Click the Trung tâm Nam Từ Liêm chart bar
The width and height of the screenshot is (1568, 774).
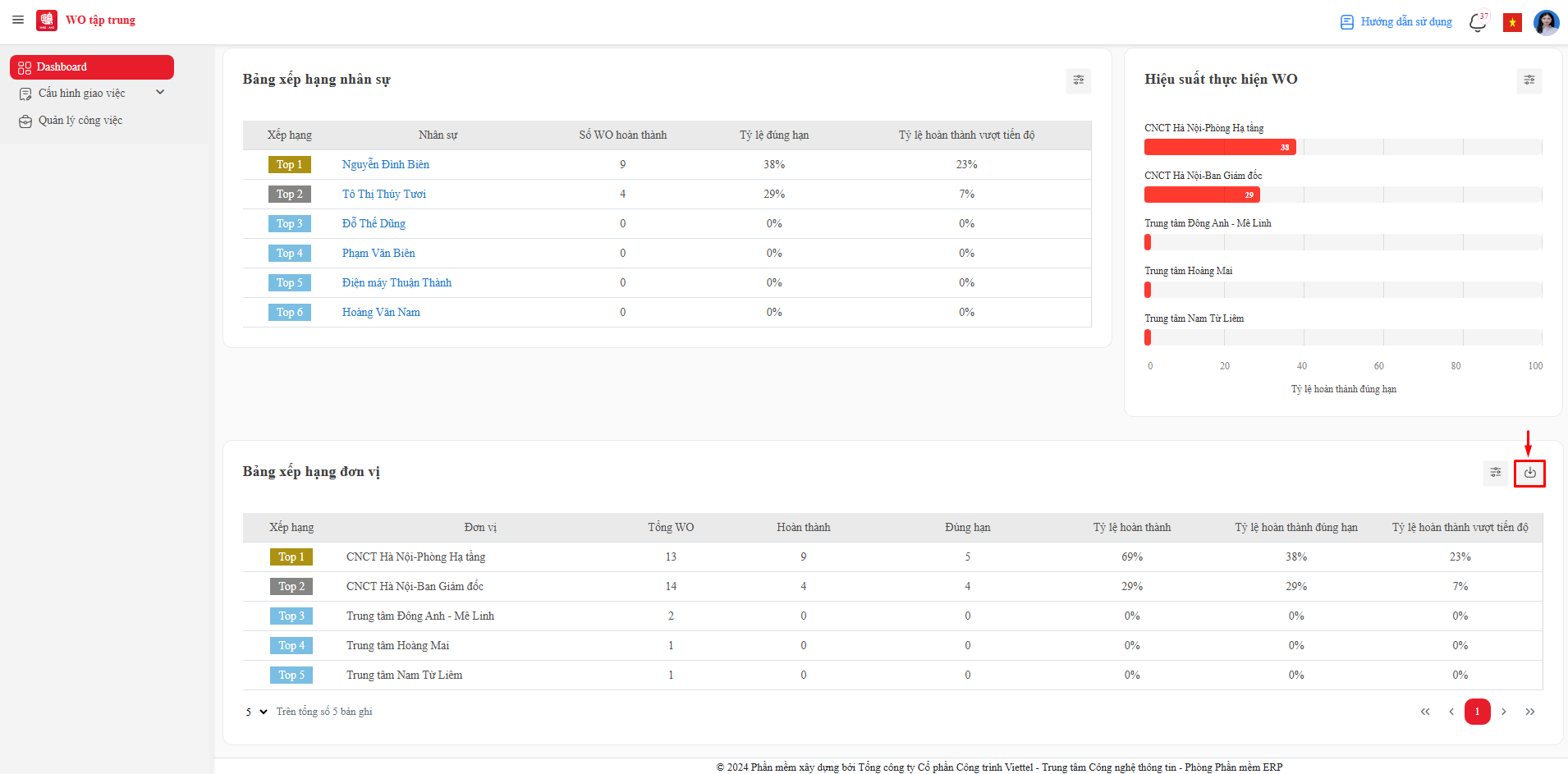pos(1148,337)
